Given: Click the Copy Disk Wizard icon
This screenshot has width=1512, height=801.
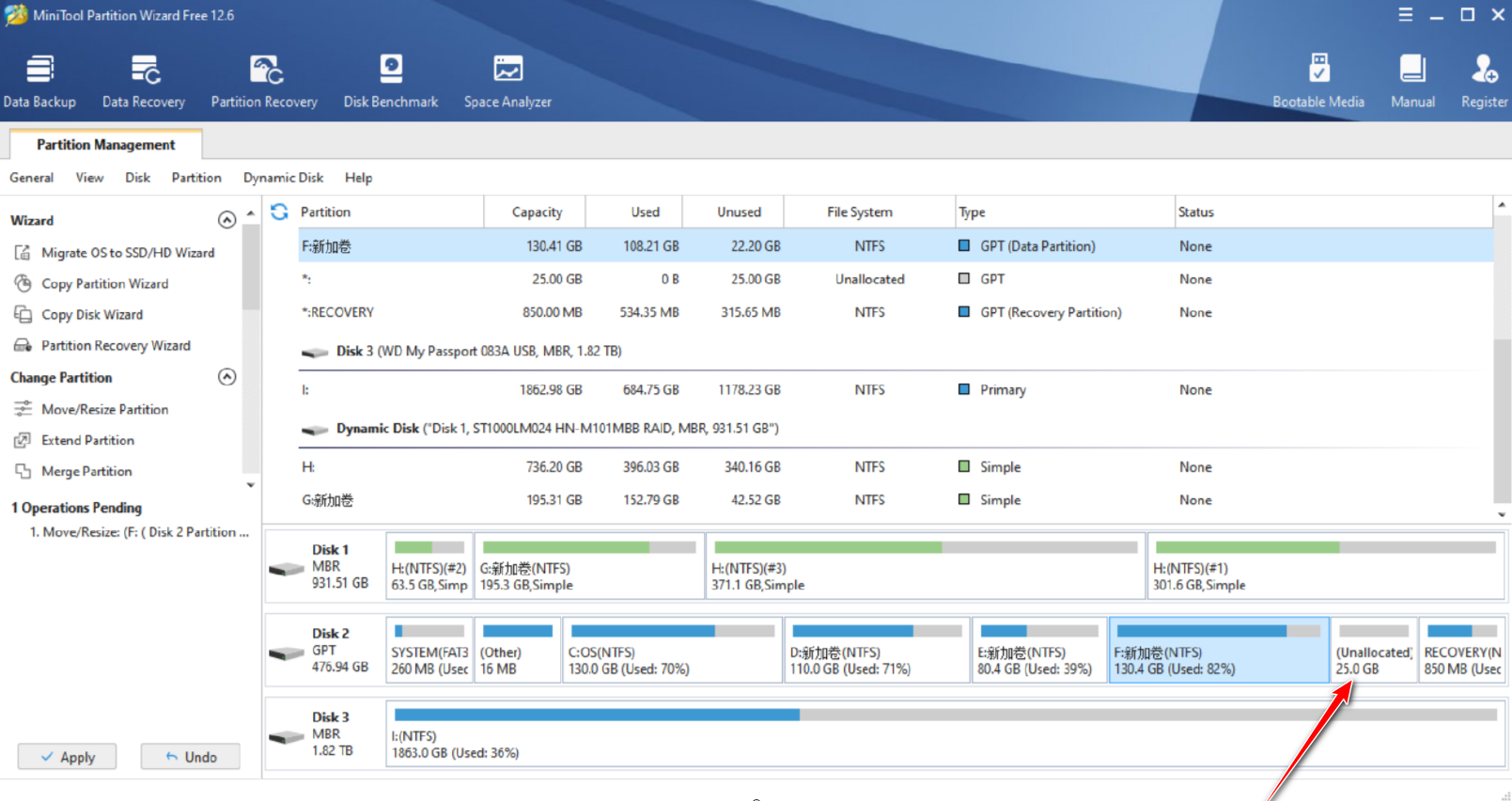Looking at the screenshot, I should 23,314.
